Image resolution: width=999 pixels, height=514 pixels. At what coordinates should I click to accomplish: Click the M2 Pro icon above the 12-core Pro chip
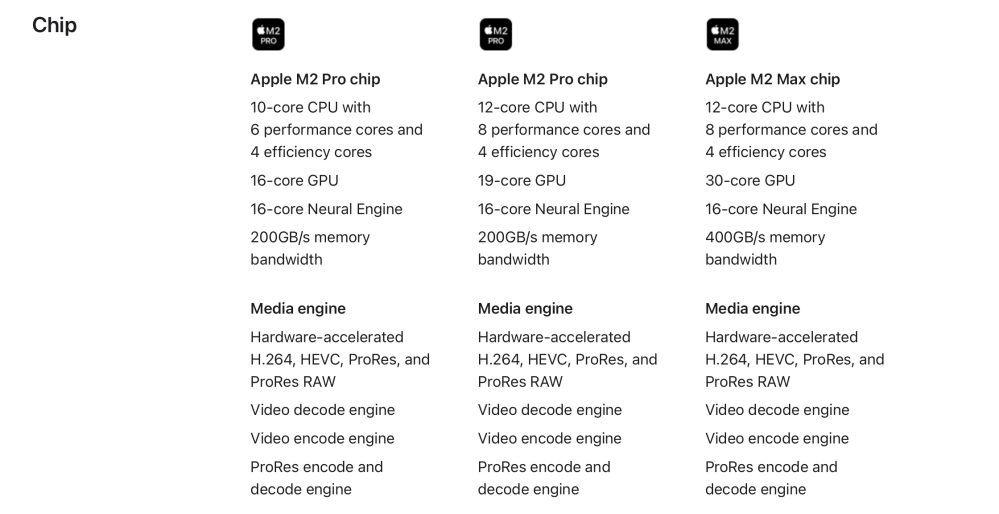(x=495, y=35)
